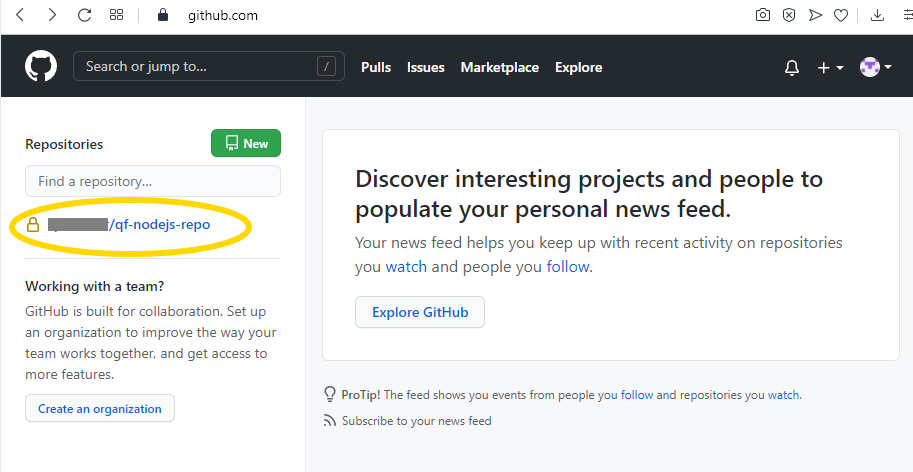
Task: Click the browser back arrow
Action: click(20, 15)
